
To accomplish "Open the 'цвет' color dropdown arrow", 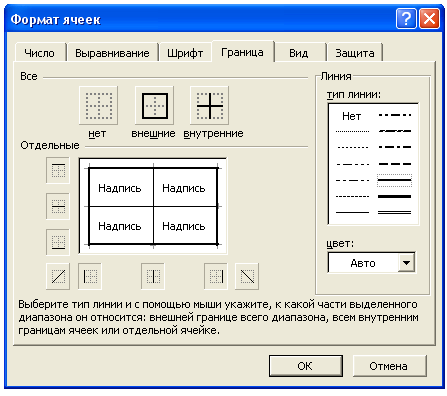I will 406,263.
